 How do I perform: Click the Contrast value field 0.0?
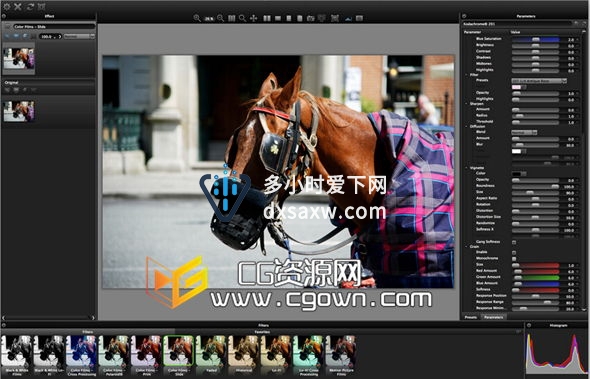(x=570, y=52)
